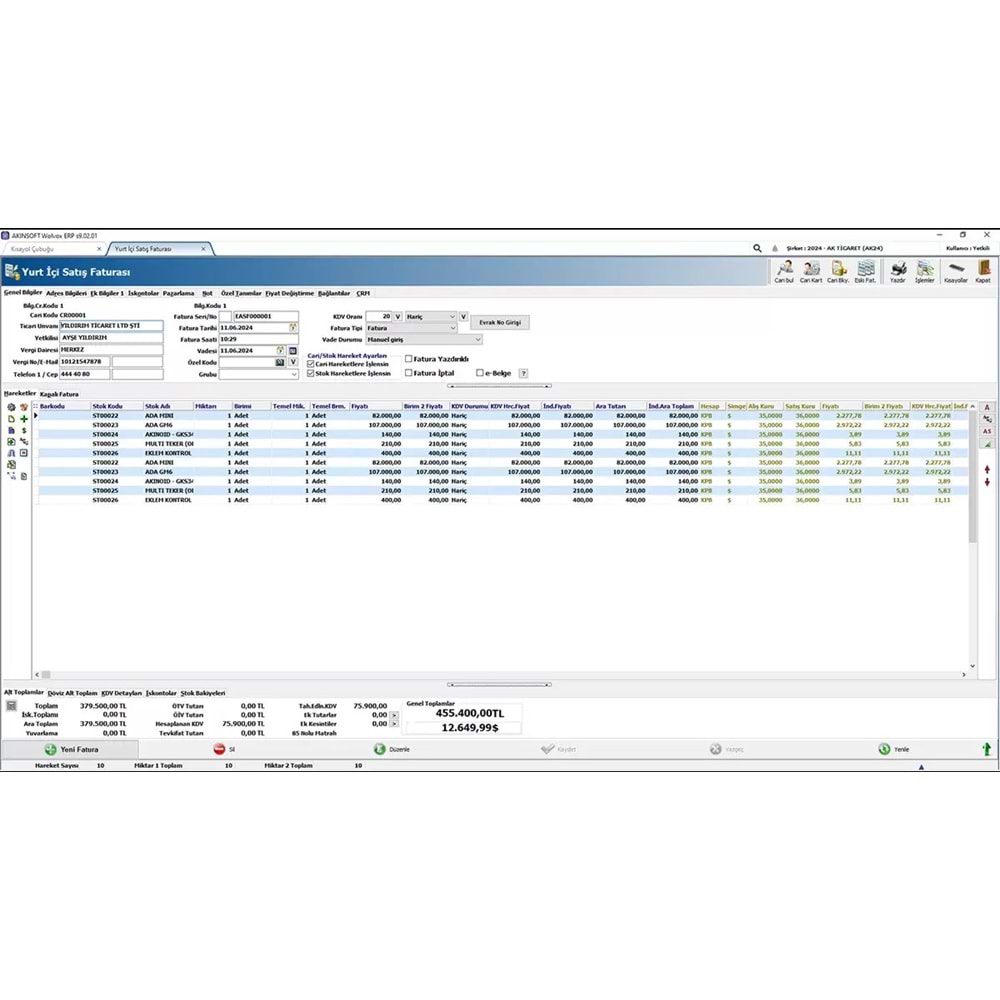Image resolution: width=1000 pixels, height=1000 pixels.
Task: Click the Özel Kodu lookup icon
Action: [280, 362]
